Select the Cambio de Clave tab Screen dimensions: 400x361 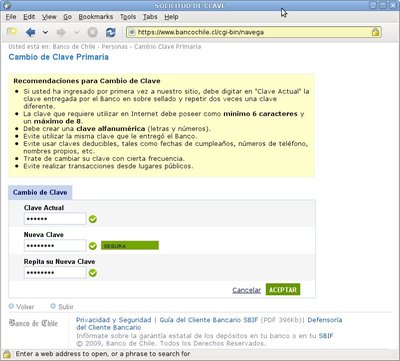click(x=40, y=192)
